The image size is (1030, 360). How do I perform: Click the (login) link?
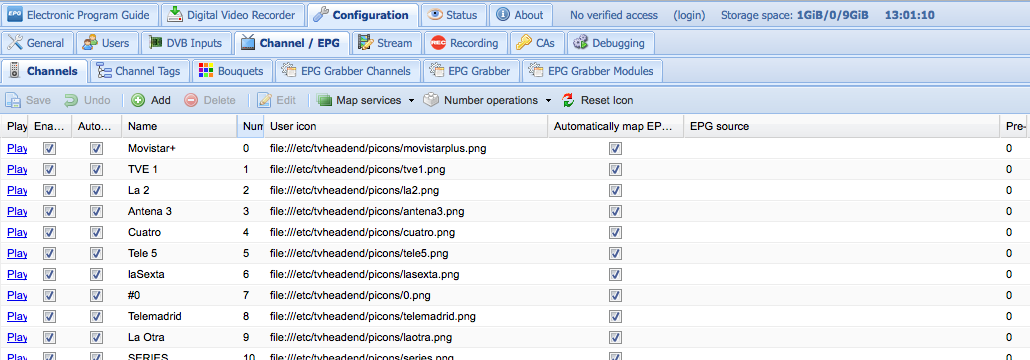point(690,15)
